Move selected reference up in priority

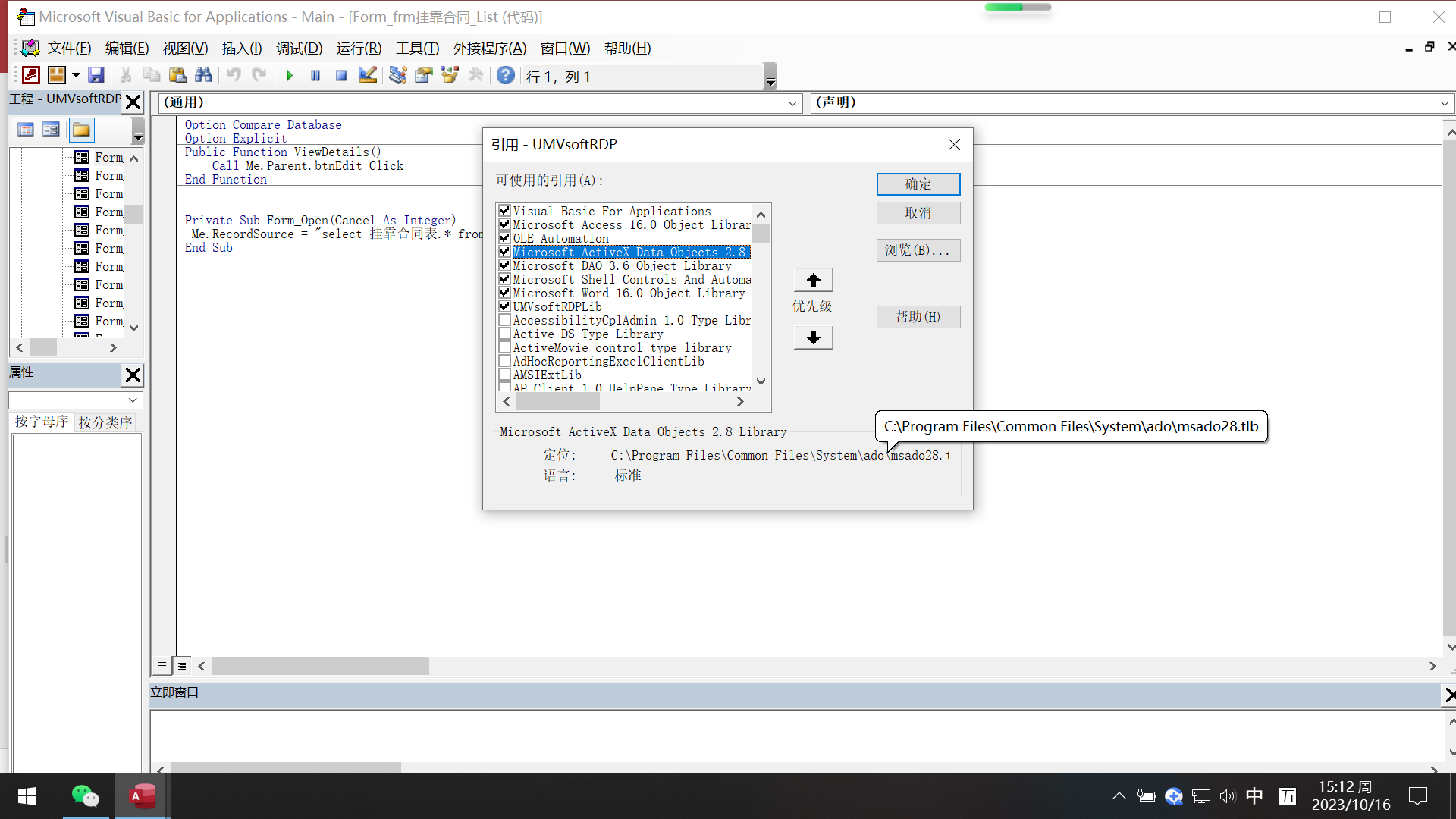pyautogui.click(x=814, y=280)
